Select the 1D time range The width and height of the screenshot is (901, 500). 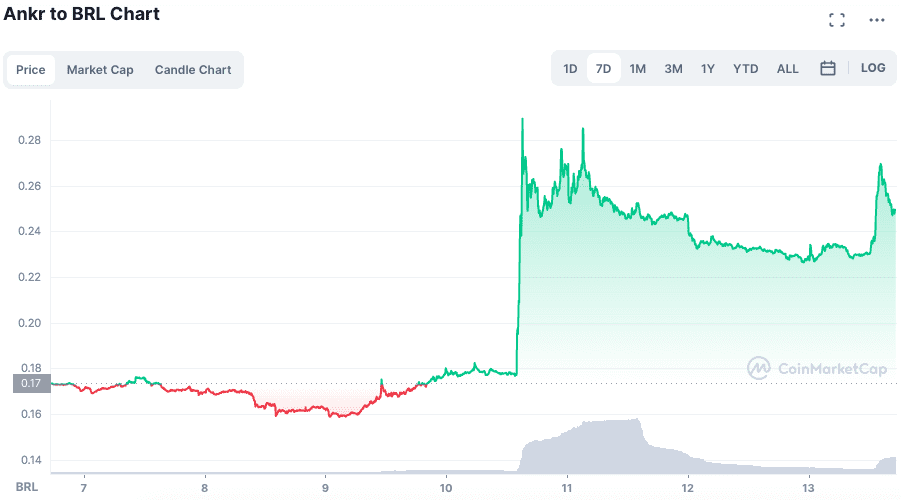tap(570, 69)
